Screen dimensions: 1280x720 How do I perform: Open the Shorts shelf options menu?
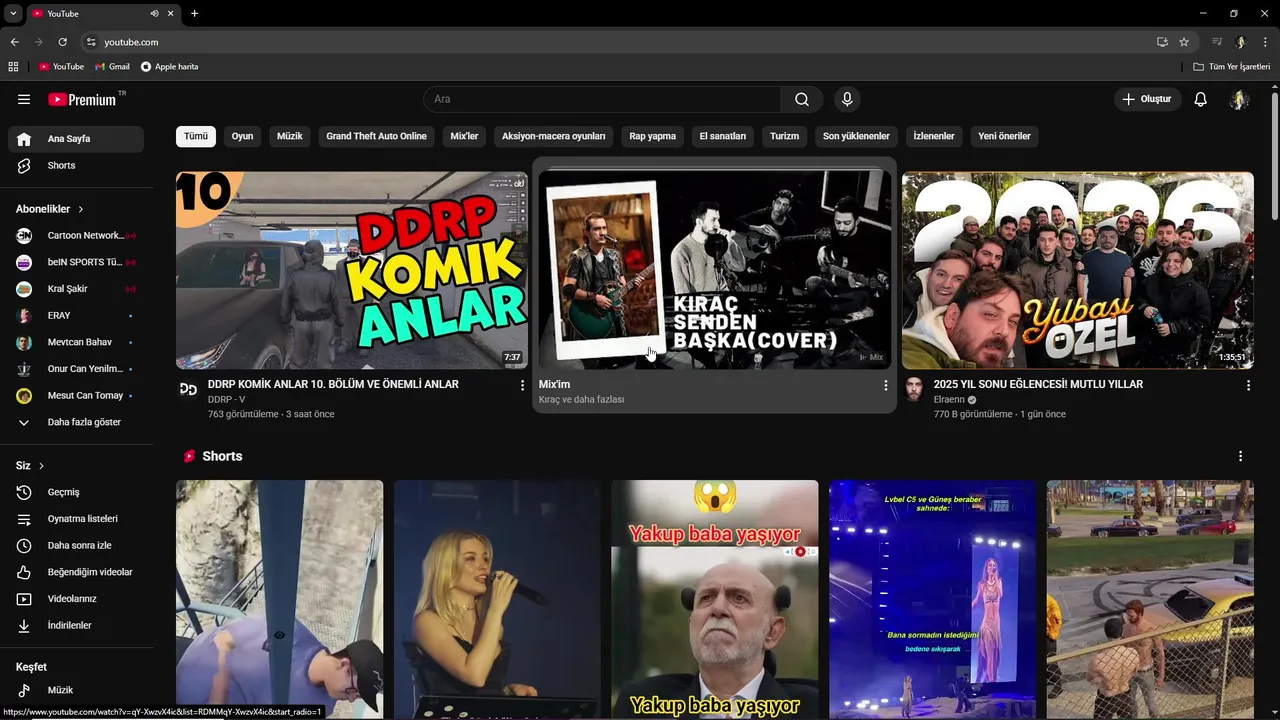(1240, 456)
